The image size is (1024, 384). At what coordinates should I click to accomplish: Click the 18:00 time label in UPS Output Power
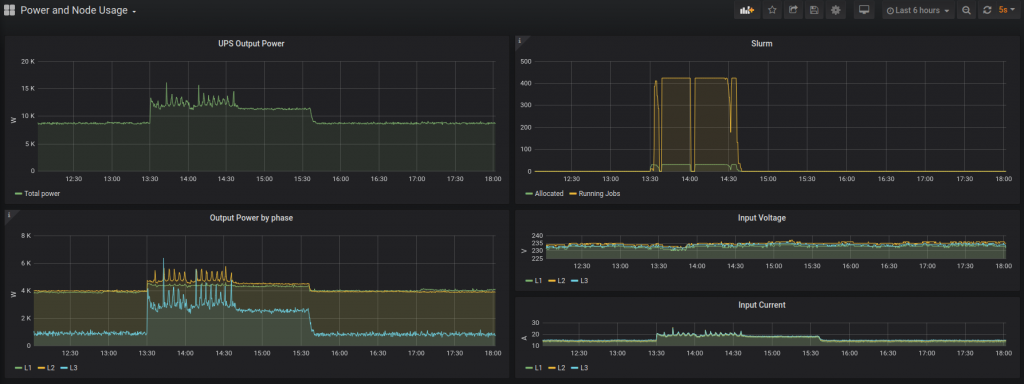493,179
